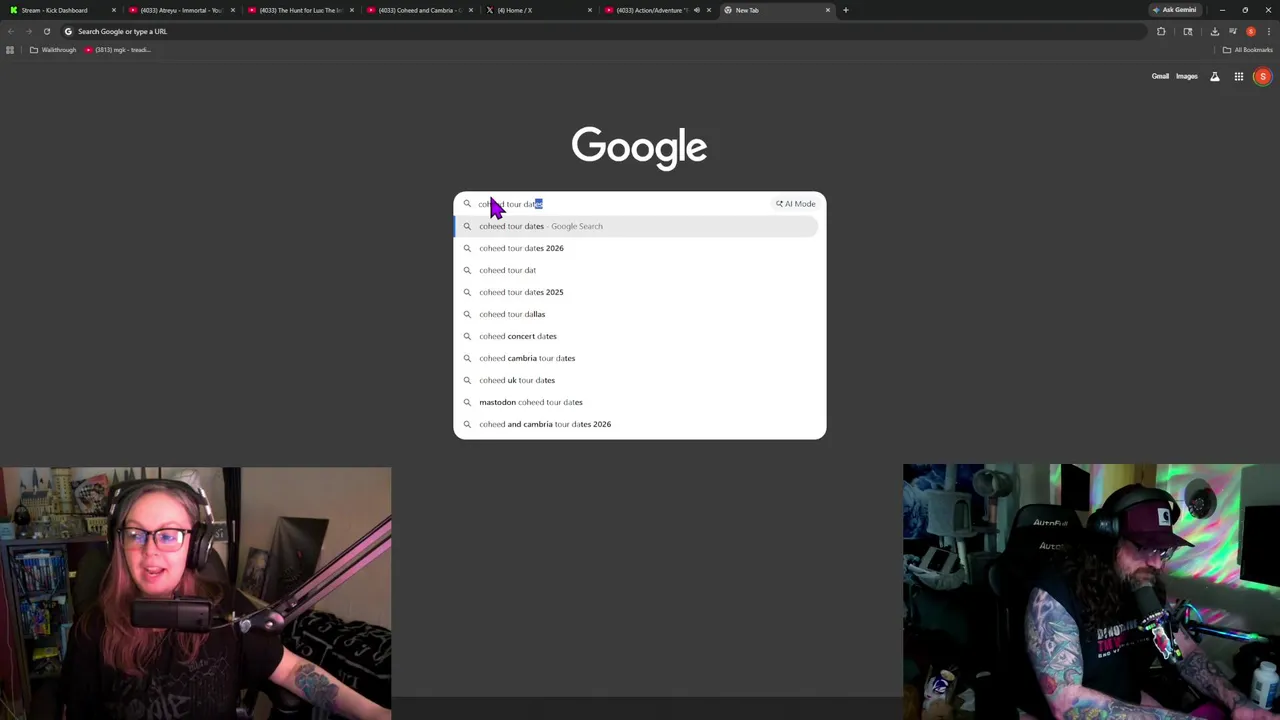The width and height of the screenshot is (1280, 720).
Task: Click the browser back arrow
Action: point(10,31)
